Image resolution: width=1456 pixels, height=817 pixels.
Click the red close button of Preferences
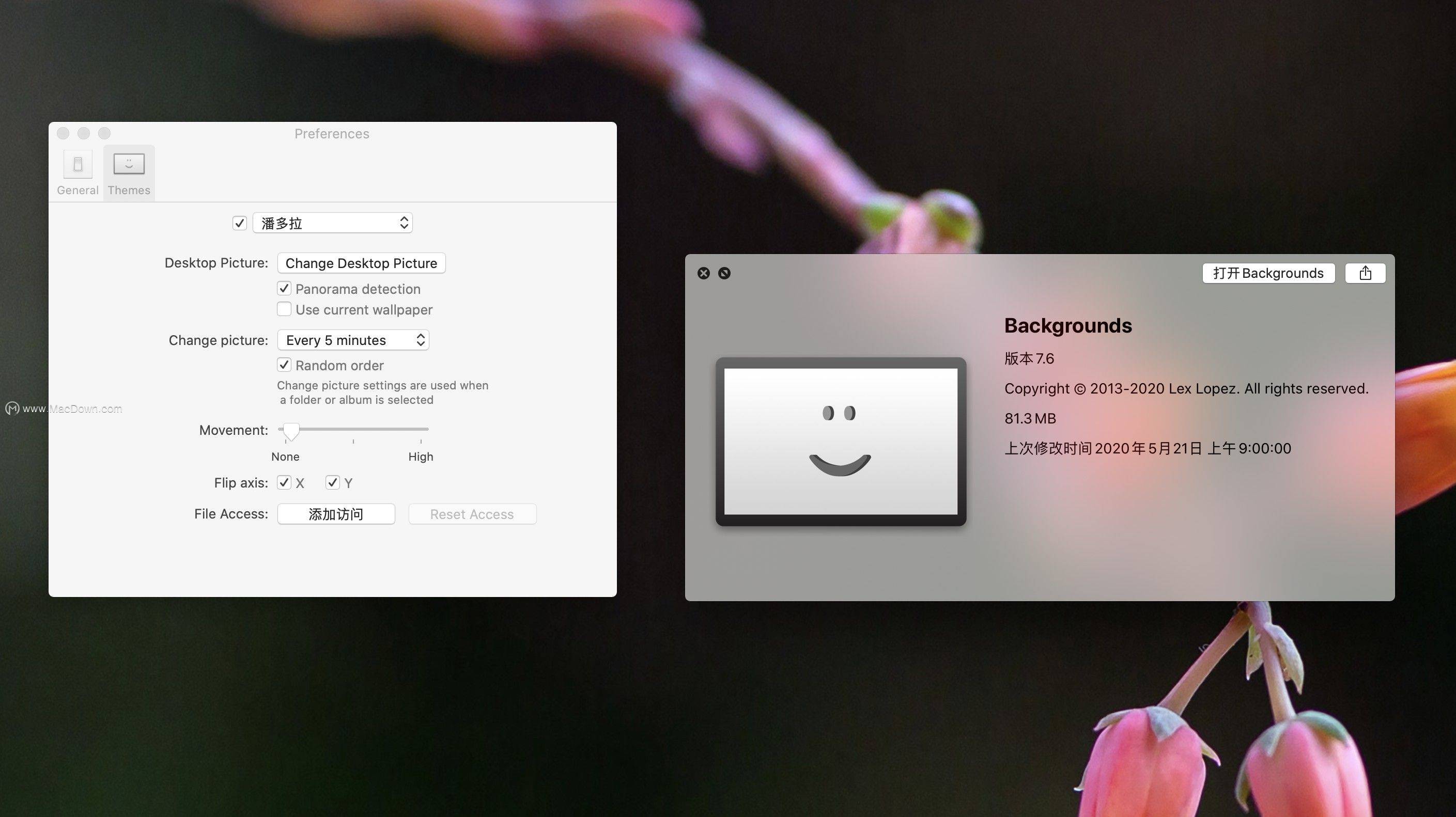coord(64,133)
